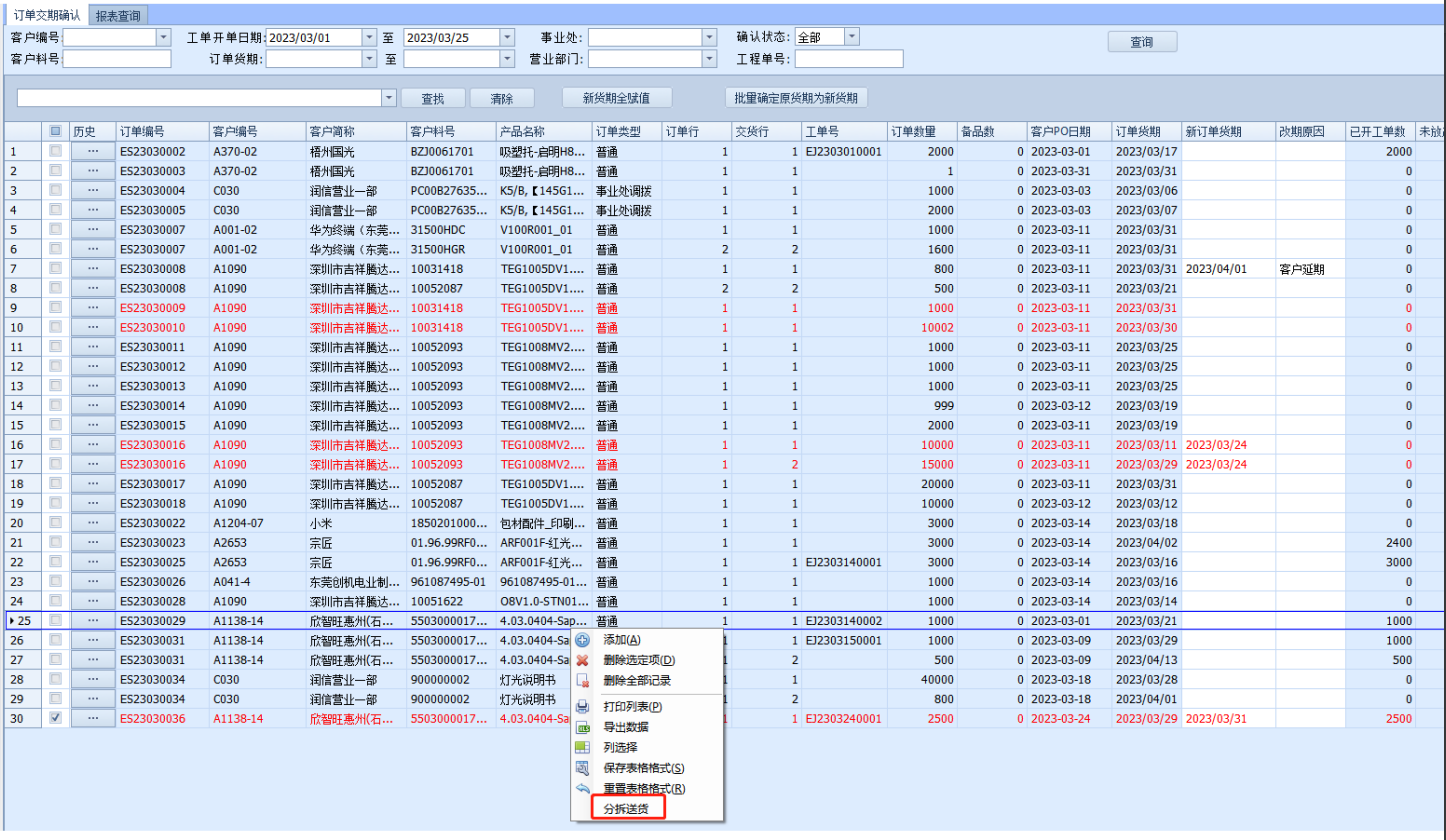
Task: Check the checkbox for order ES23030018
Action: (x=56, y=503)
